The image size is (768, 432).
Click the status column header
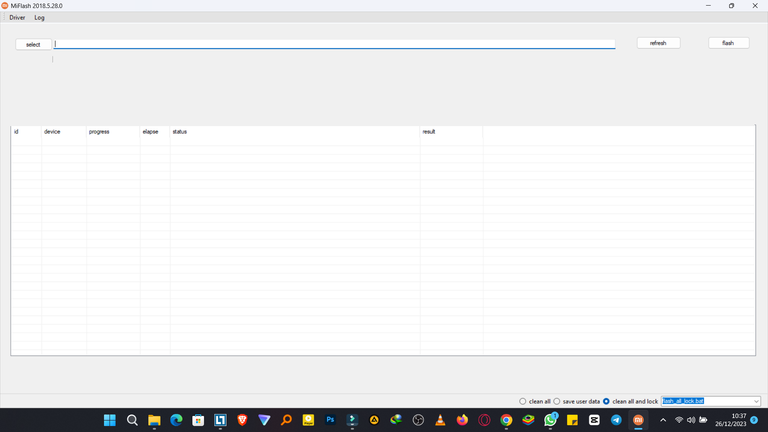pos(295,132)
